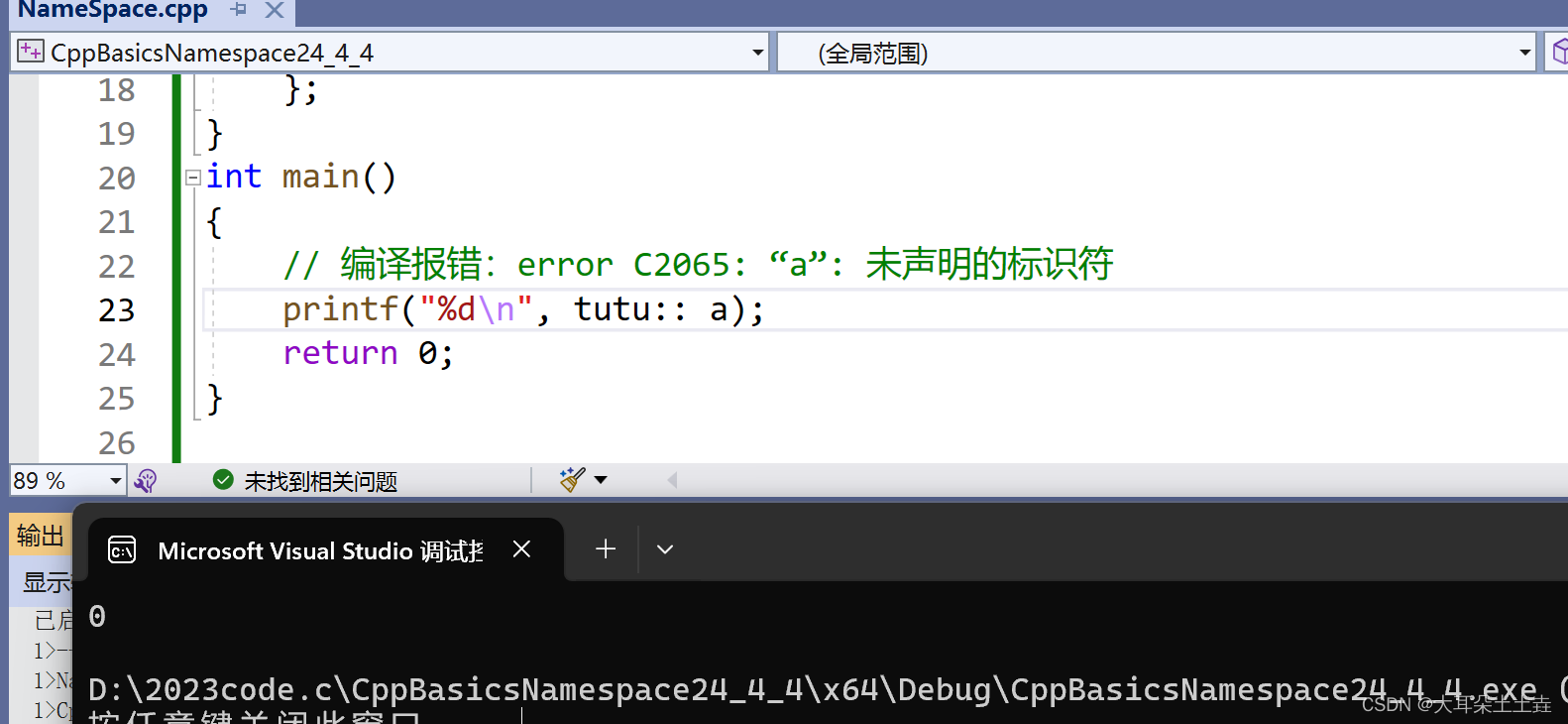Click the green no-issues check icon
The height and width of the screenshot is (724, 1568).
tap(223, 480)
